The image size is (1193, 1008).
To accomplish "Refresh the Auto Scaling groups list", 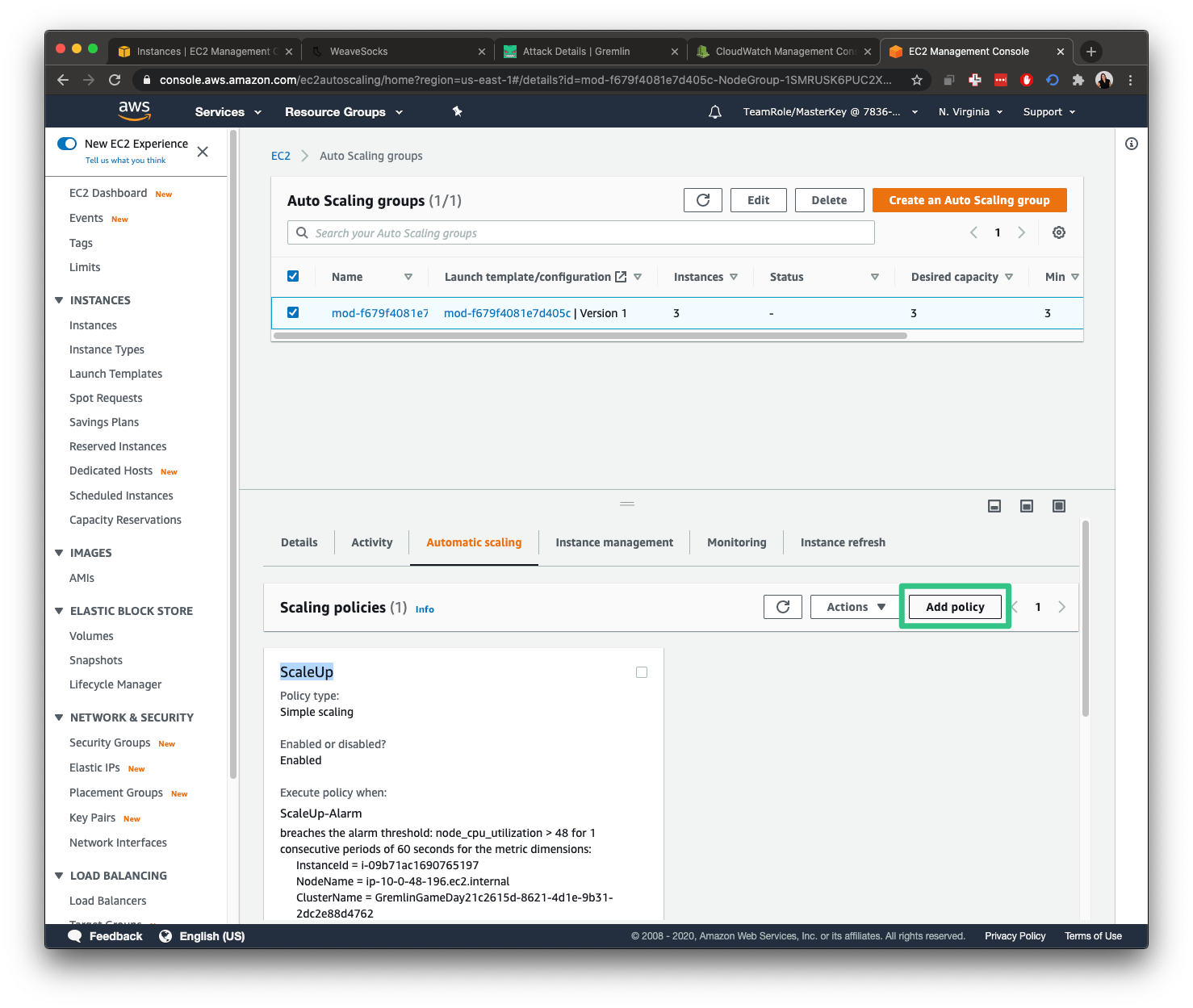I will [x=703, y=200].
